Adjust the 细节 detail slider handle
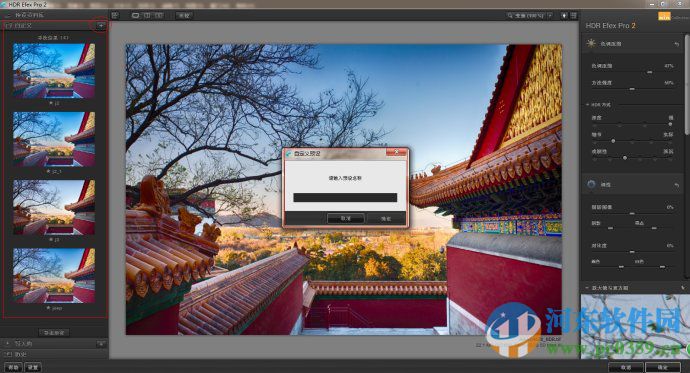Screen dimensions: 690x373 (613, 141)
